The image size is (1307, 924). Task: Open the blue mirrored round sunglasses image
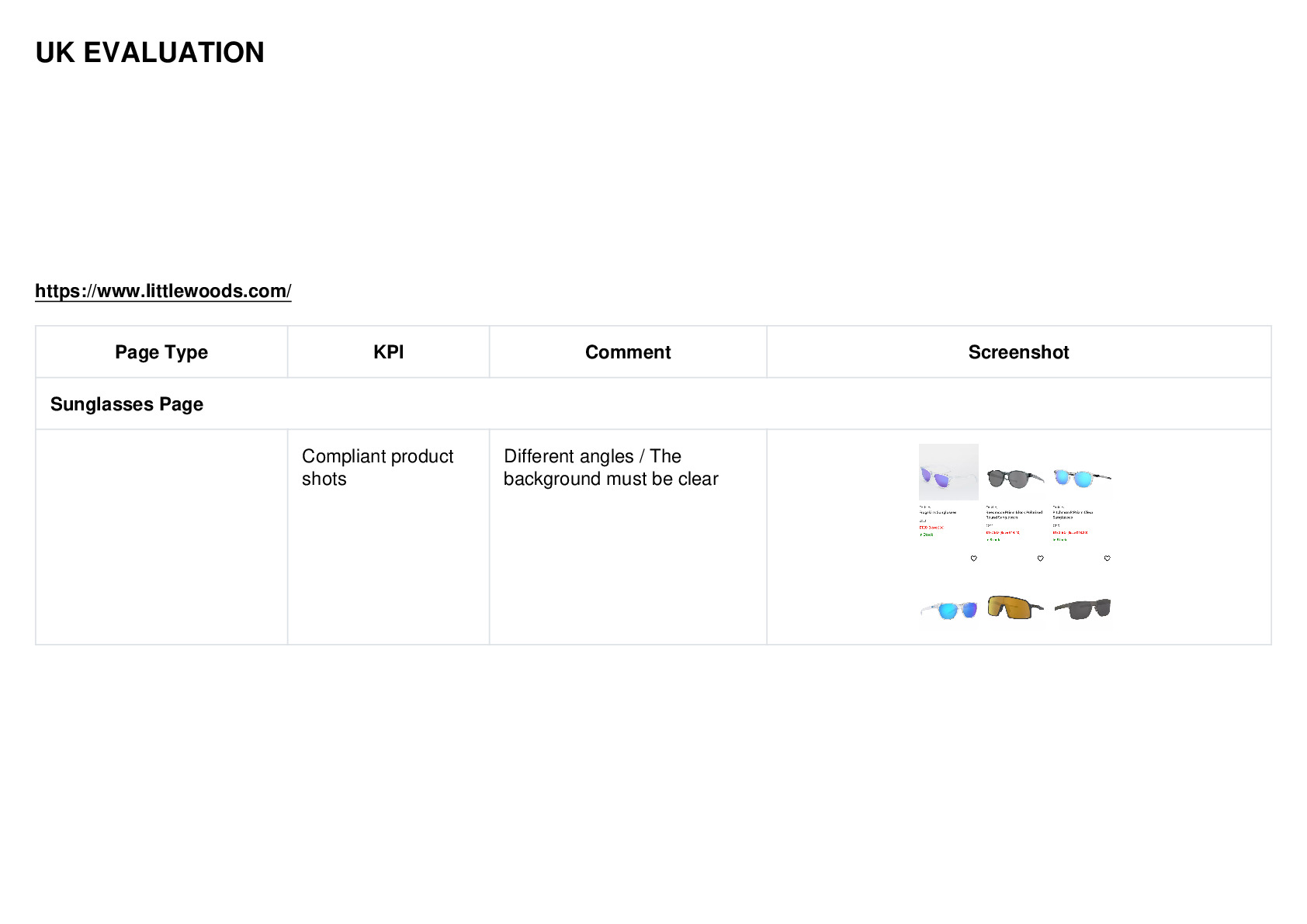point(1082,478)
